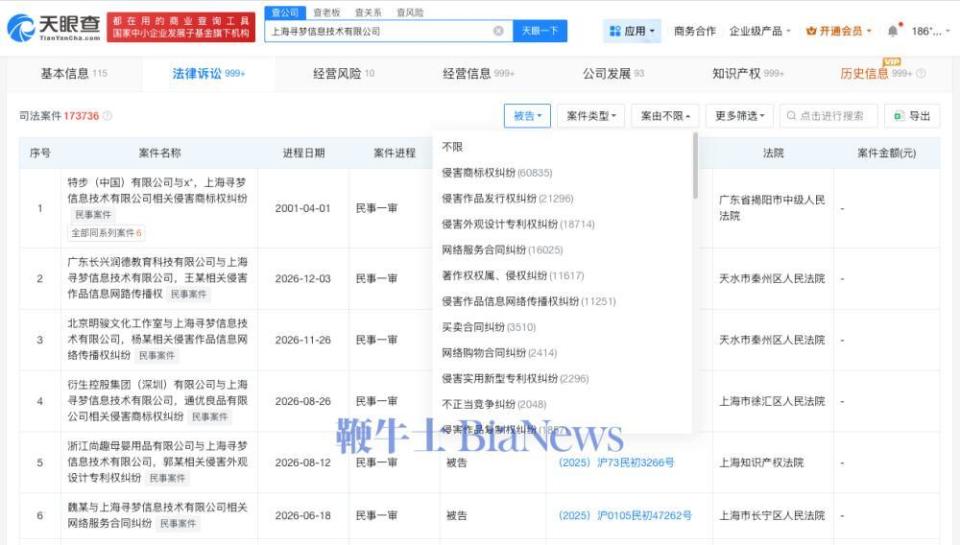
Task: Switch to 法律诉讼 tab
Action: pyautogui.click(x=208, y=73)
